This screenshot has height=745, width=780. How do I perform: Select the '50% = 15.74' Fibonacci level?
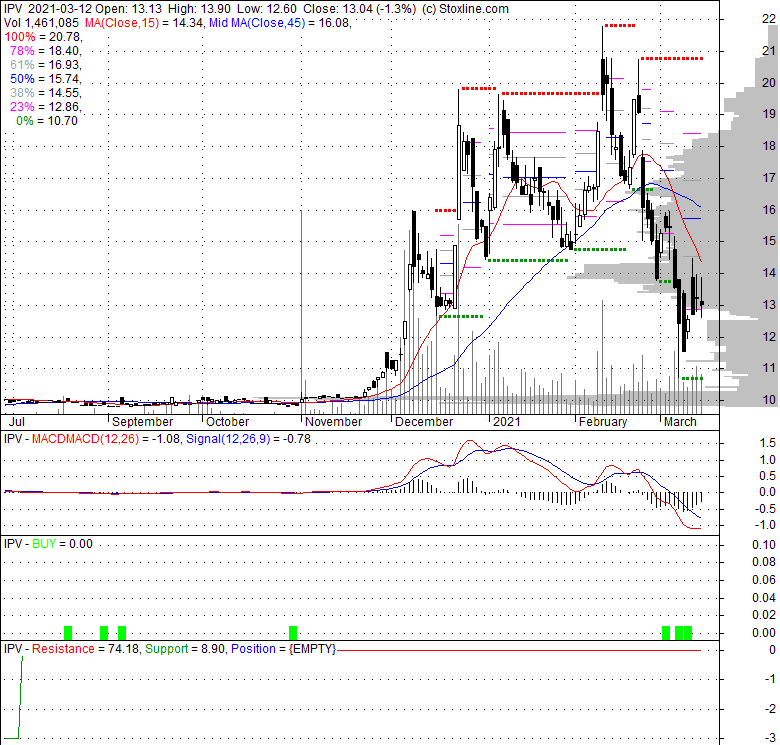pyautogui.click(x=45, y=79)
